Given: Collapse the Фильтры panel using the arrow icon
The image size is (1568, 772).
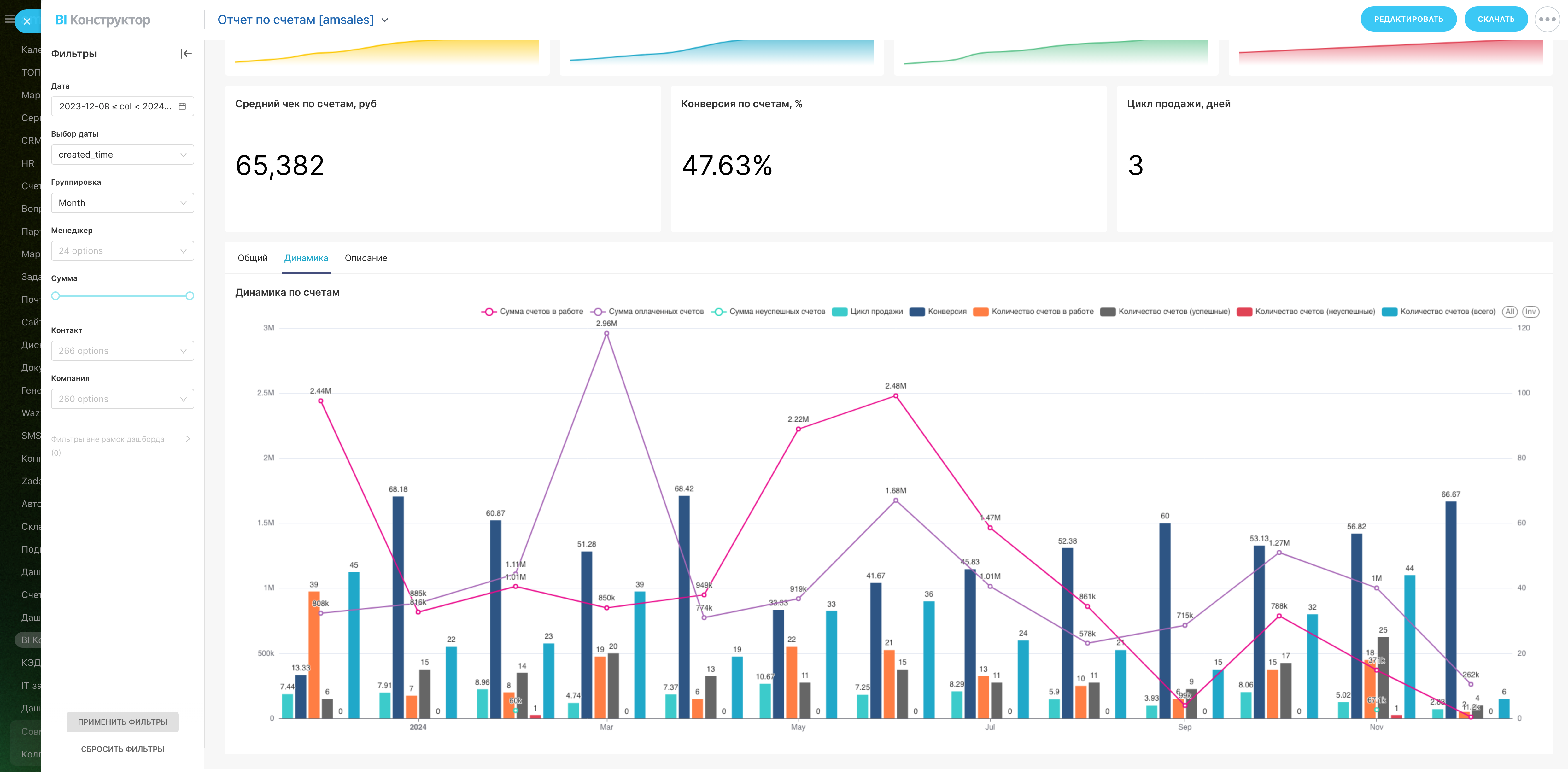Looking at the screenshot, I should pos(186,54).
